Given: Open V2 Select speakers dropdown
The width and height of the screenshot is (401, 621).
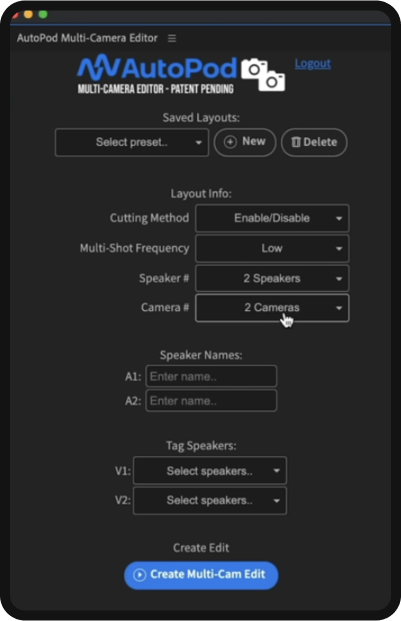Looking at the screenshot, I should click(210, 501).
